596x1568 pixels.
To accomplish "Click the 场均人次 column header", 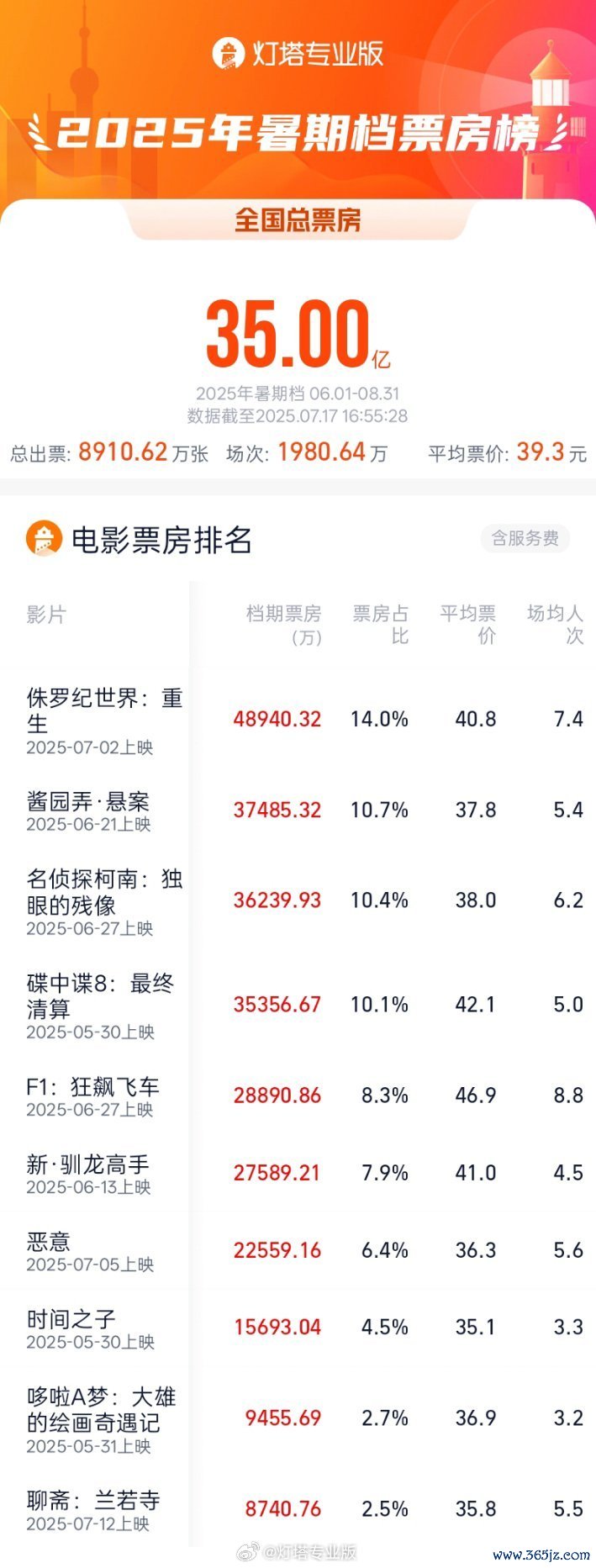I will (x=555, y=625).
